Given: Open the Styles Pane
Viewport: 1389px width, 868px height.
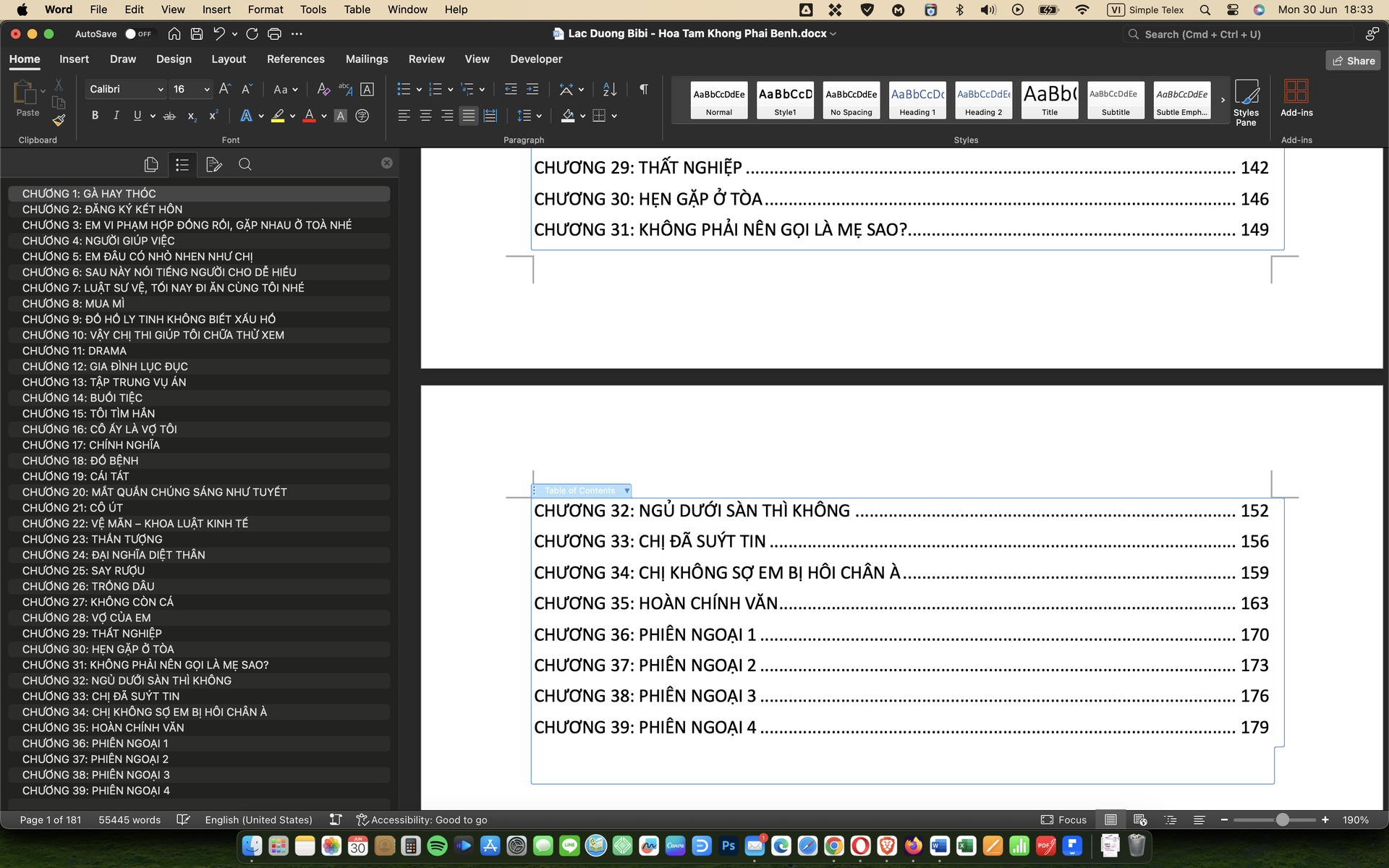Looking at the screenshot, I should [1246, 102].
